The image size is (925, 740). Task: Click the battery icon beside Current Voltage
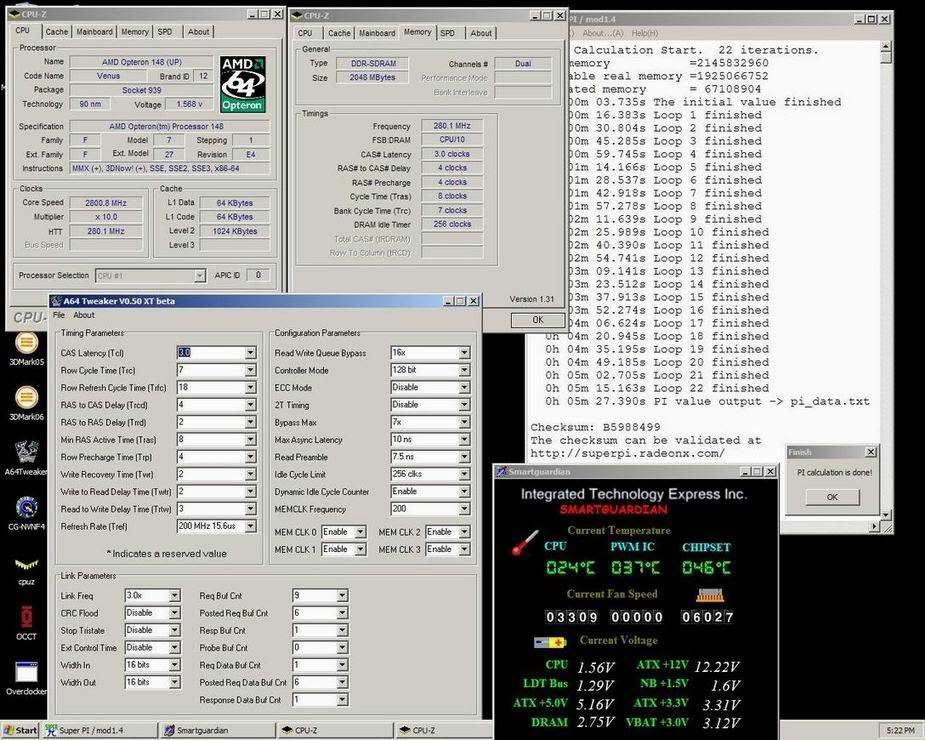pos(550,641)
